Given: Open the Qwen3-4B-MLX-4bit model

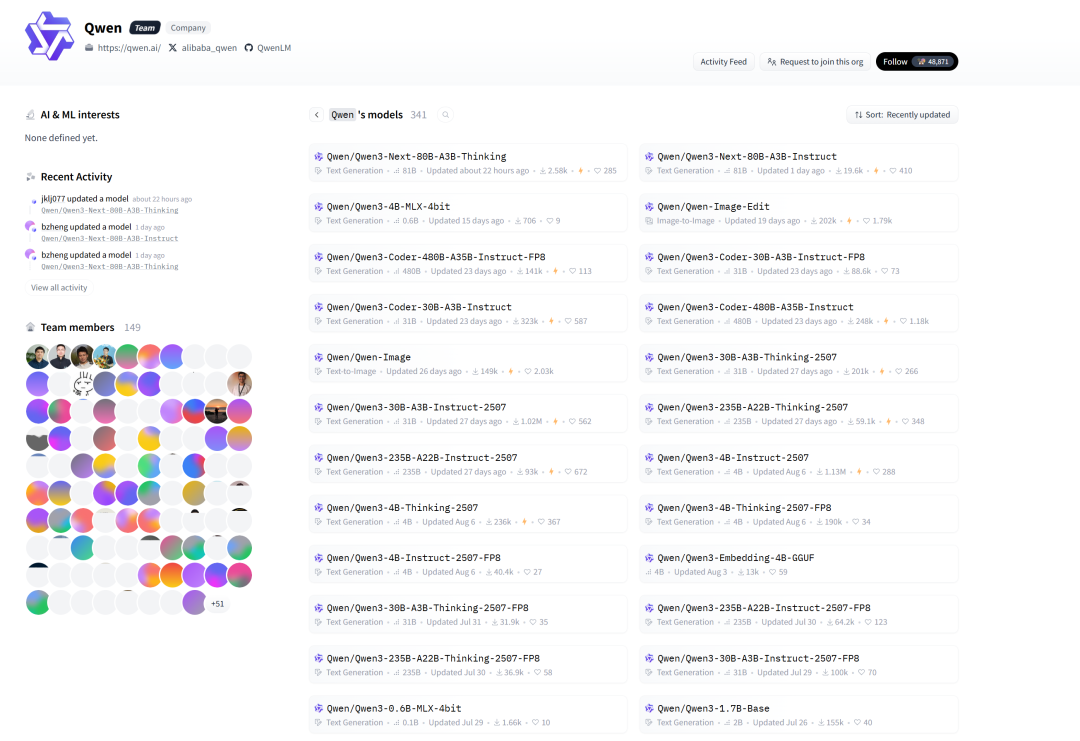Looking at the screenshot, I should point(468,213).
